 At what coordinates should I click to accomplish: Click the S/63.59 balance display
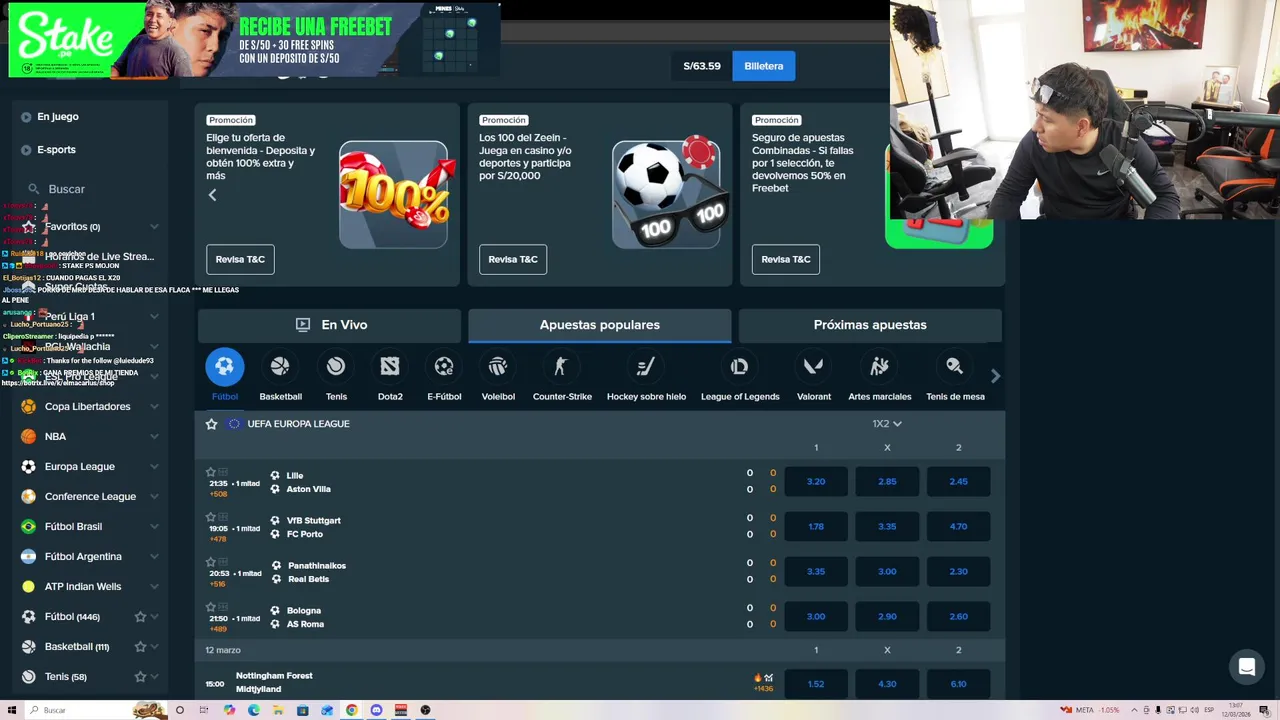pos(702,66)
